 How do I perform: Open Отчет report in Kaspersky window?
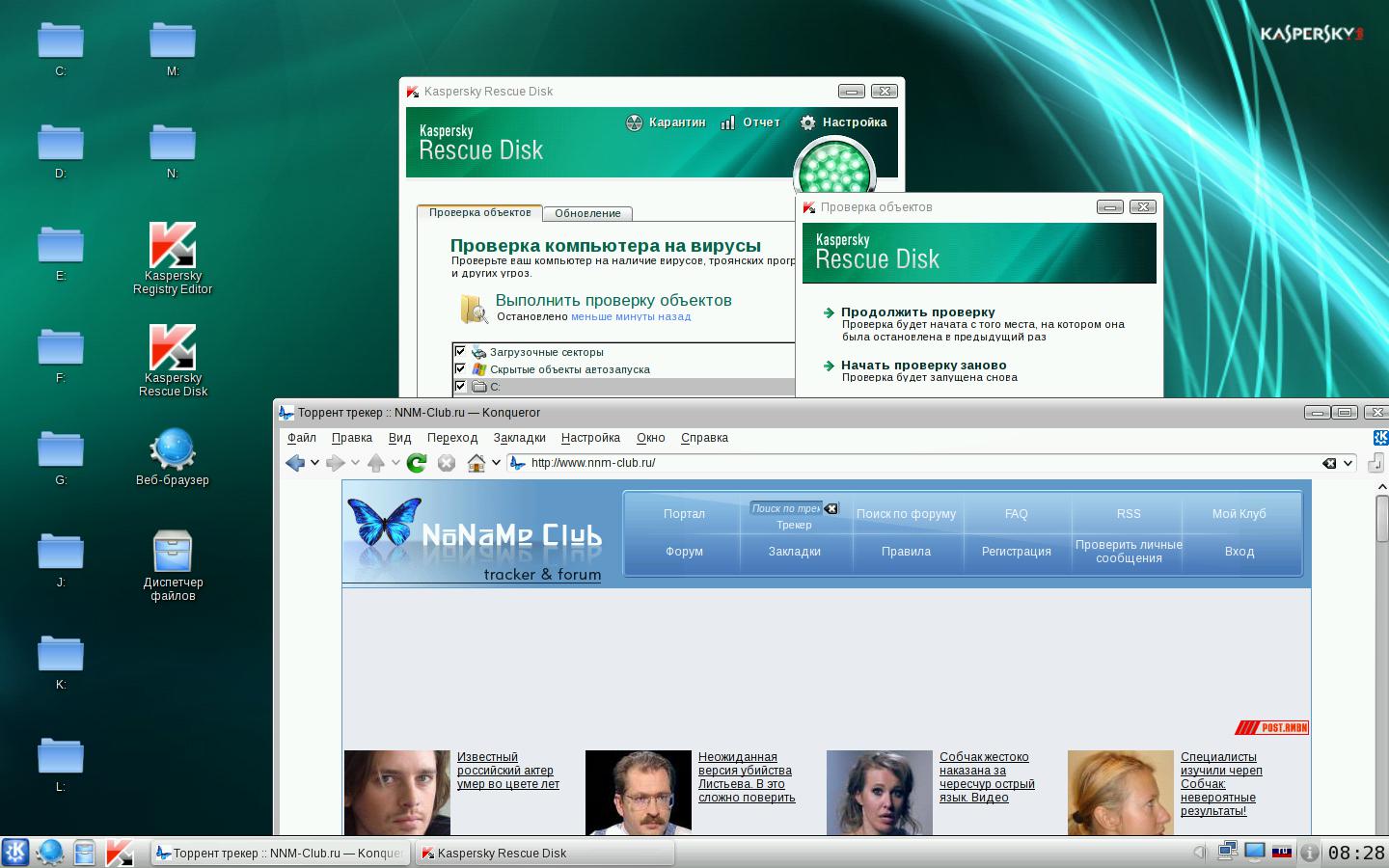(749, 122)
